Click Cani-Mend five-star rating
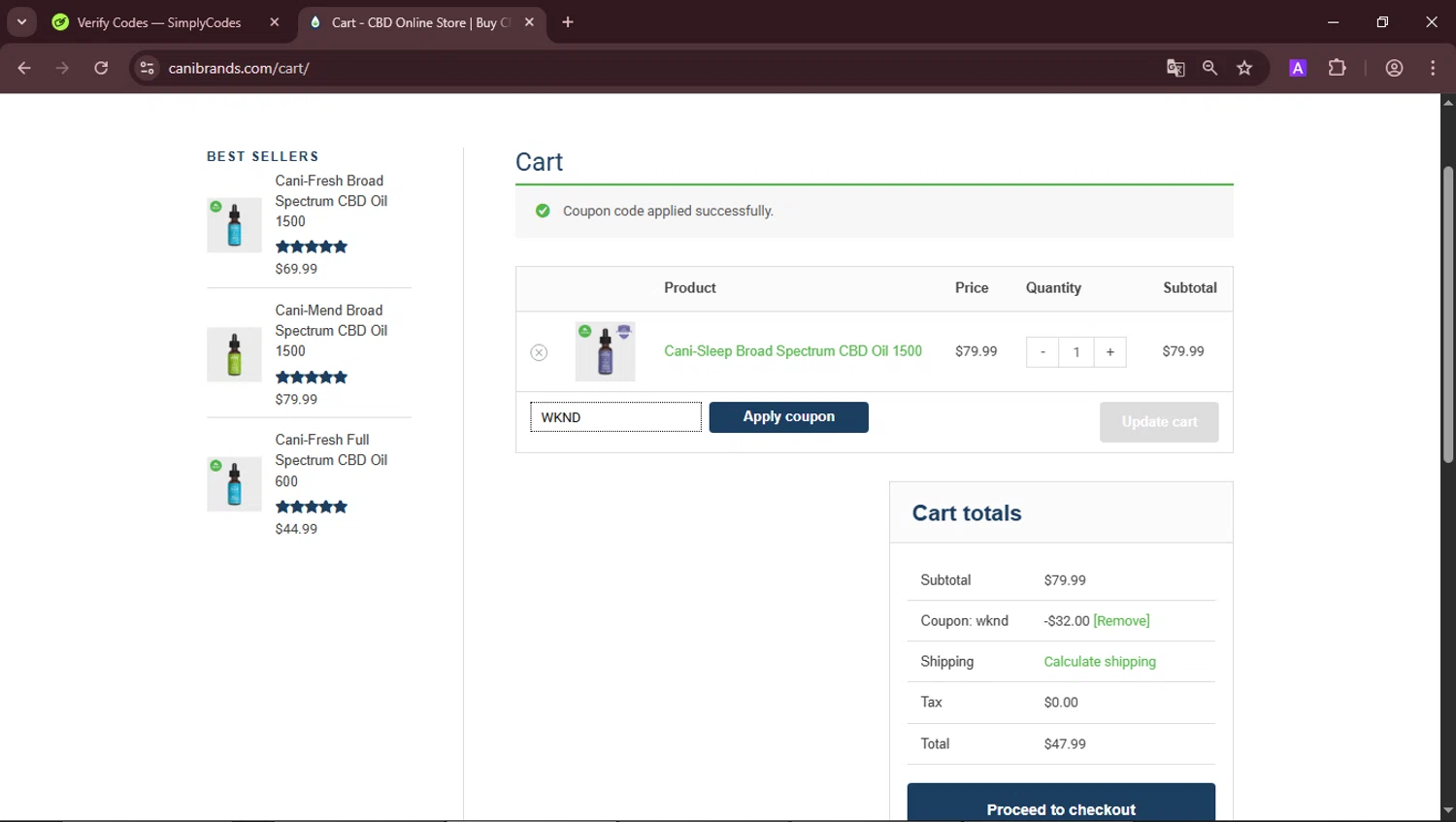Screen dimensions: 1456x822 312,378
